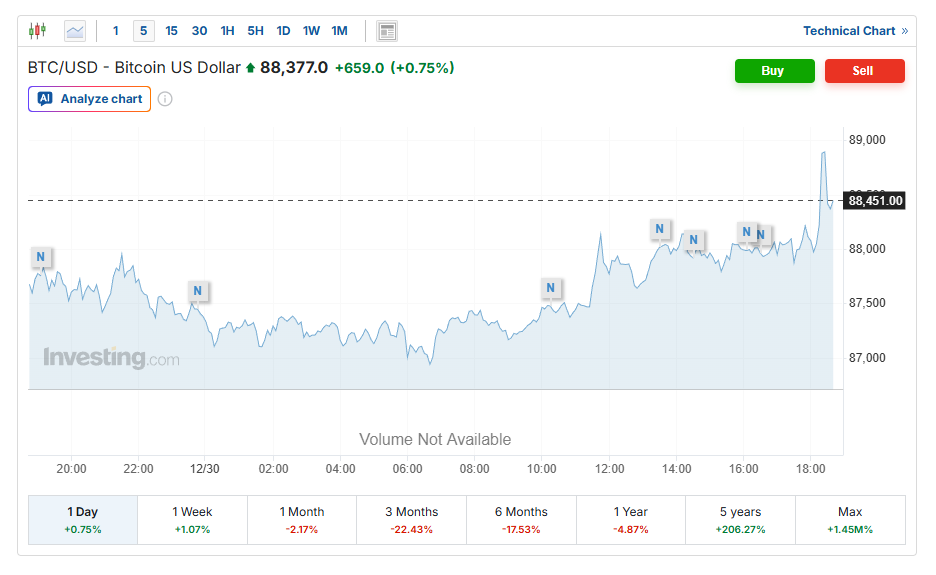Click the 88,451.00 current price label
This screenshot has height=575, width=936.
pos(875,201)
